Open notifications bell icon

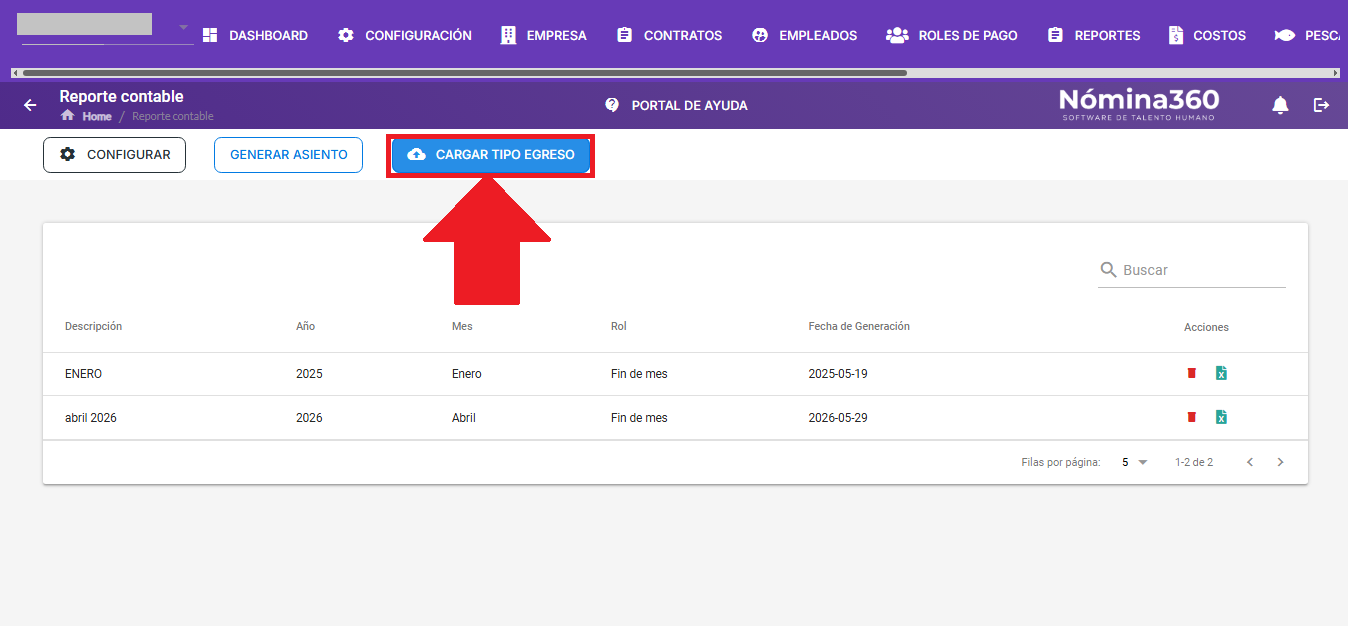[x=1280, y=105]
